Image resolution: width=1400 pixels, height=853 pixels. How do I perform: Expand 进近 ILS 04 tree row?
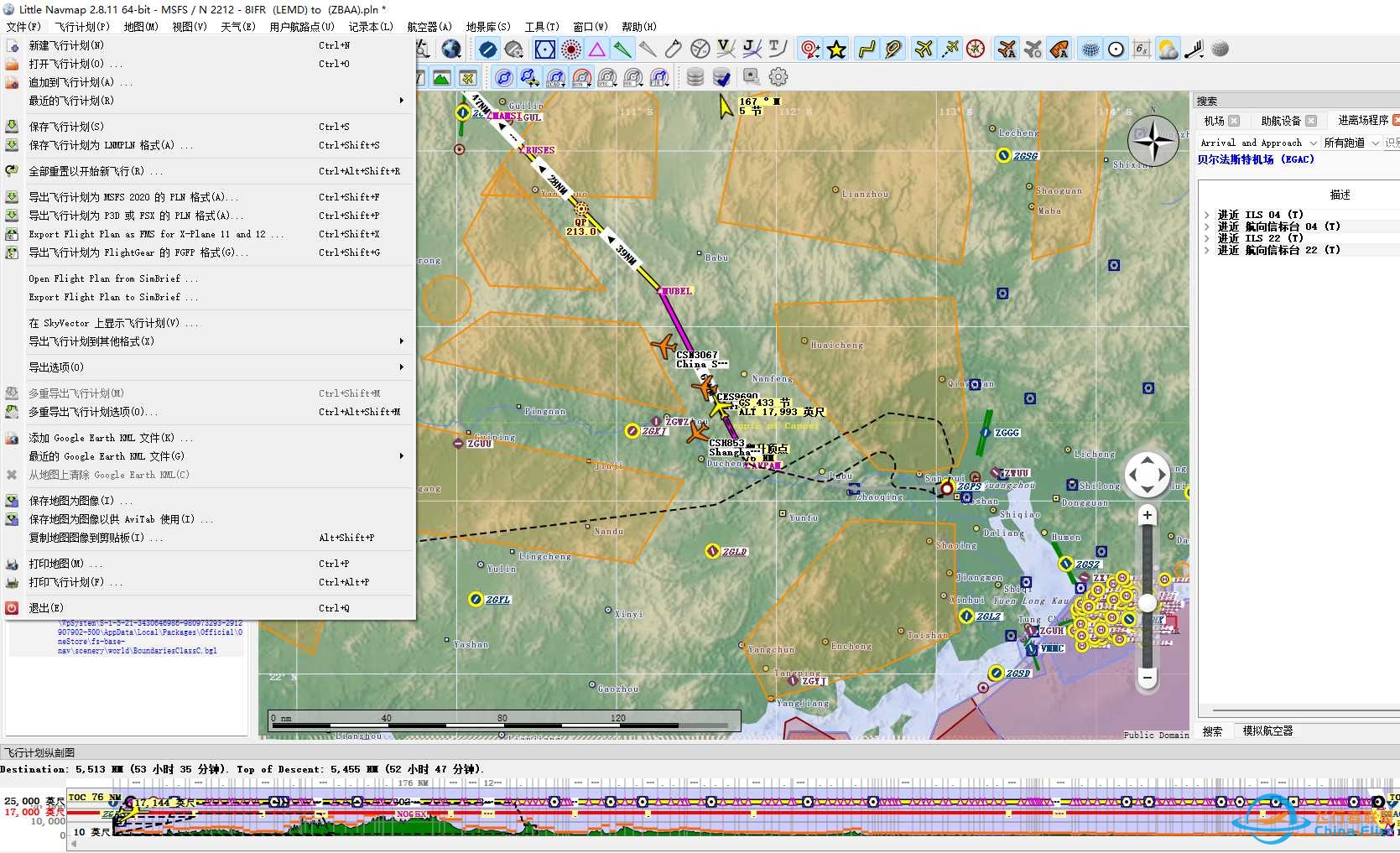[1207, 215]
